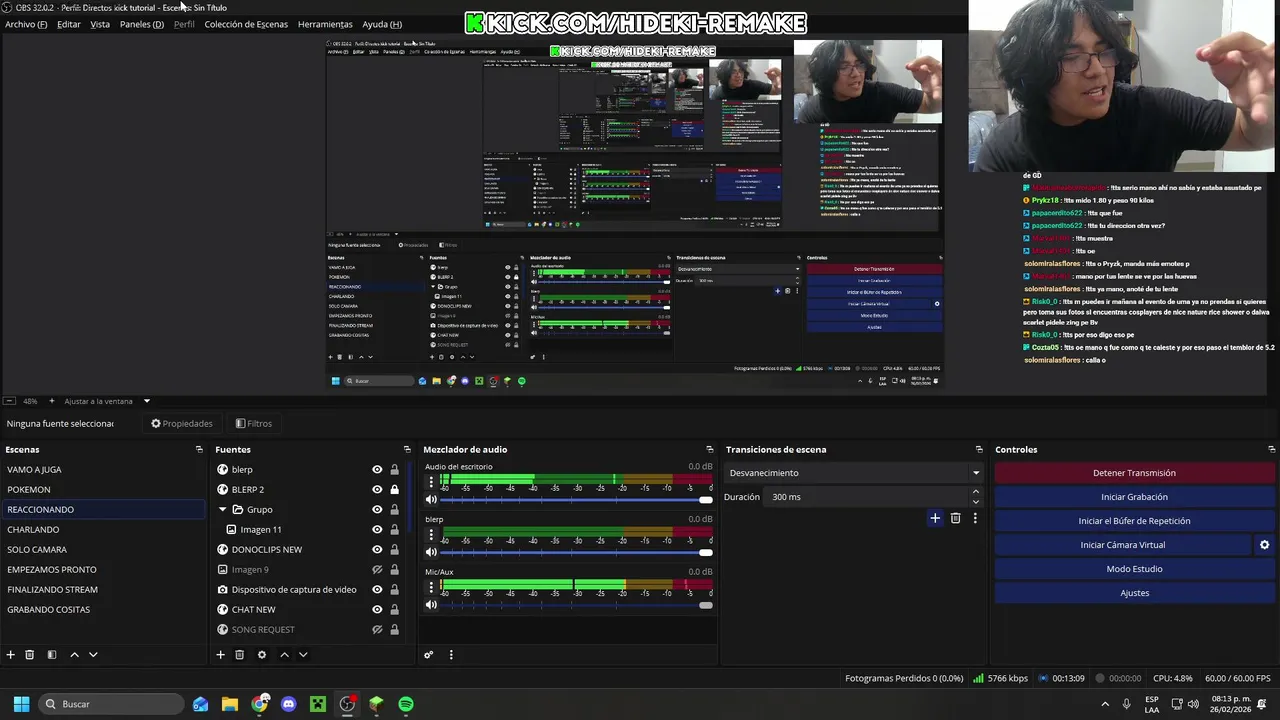Open preview scaling dropdown Ajustar a la ventana
1280x720 pixels.
107,401
